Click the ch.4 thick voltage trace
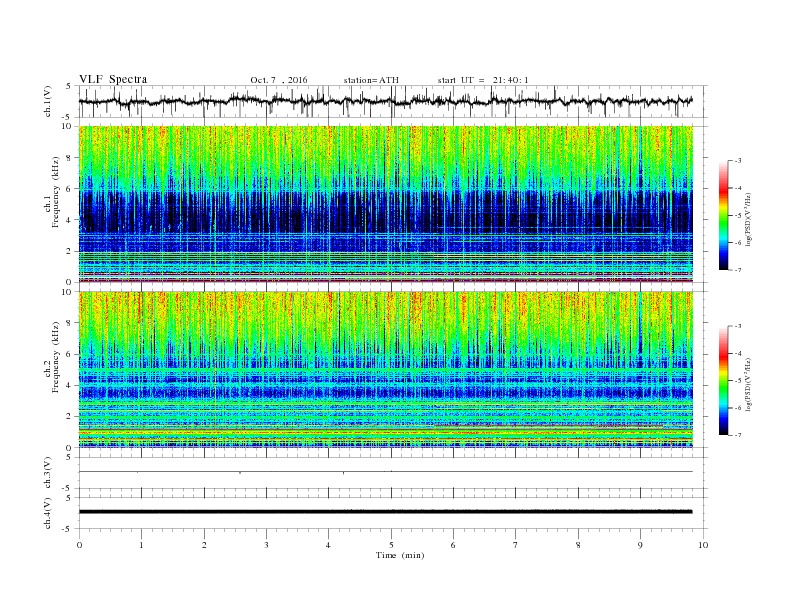Image resolution: width=792 pixels, height=612 pixels. point(386,512)
